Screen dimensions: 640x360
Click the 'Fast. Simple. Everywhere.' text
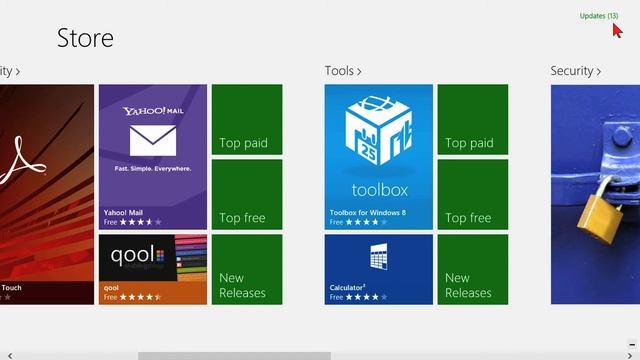(x=153, y=169)
